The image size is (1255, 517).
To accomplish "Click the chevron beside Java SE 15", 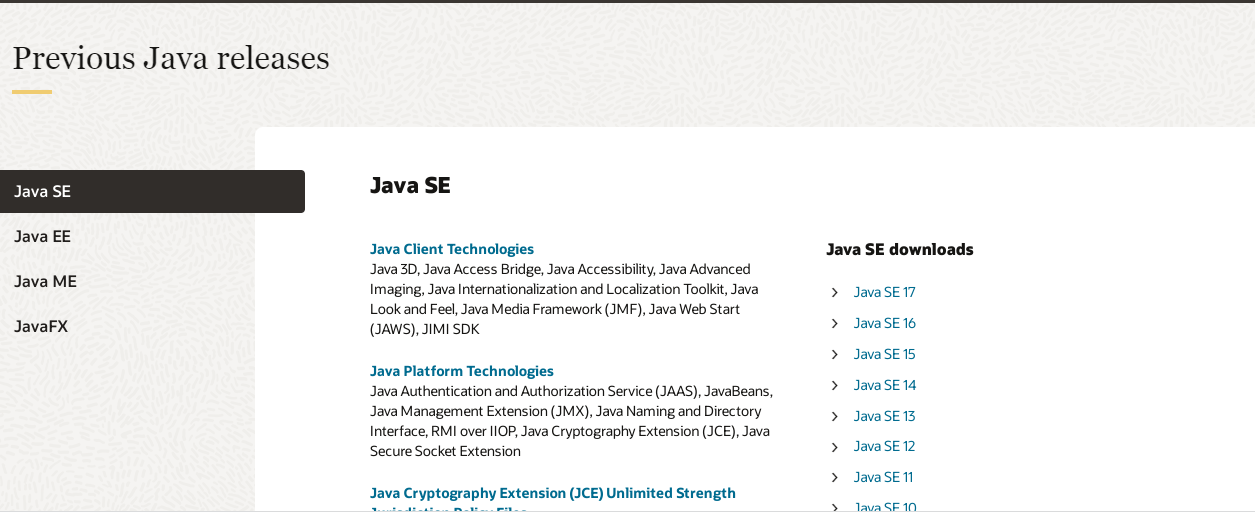I will coord(835,354).
